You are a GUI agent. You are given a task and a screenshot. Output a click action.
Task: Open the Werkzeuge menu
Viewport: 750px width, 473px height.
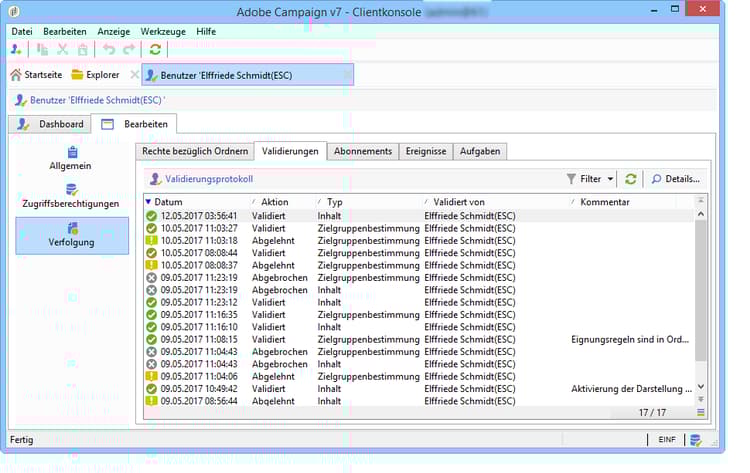click(x=162, y=31)
